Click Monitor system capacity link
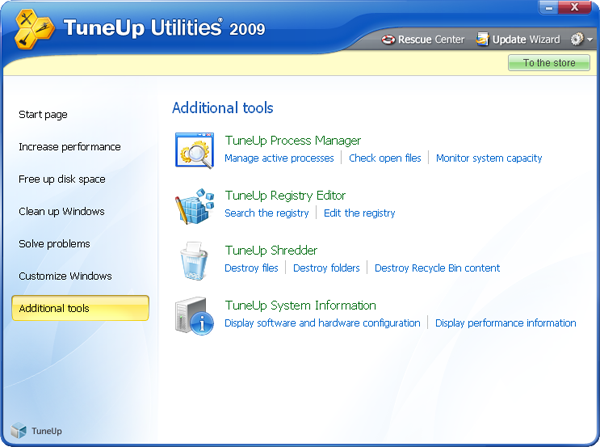The height and width of the screenshot is (447, 600). click(489, 158)
